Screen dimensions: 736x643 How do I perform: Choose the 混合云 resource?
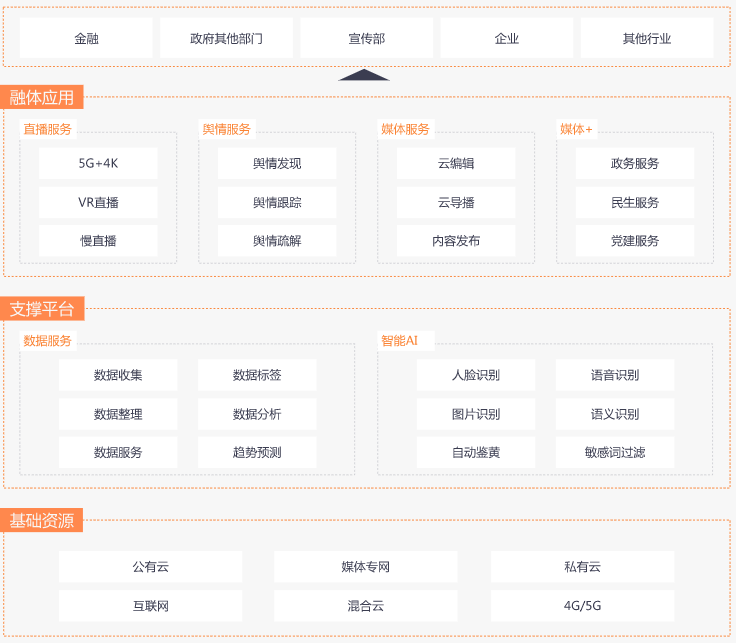366,606
